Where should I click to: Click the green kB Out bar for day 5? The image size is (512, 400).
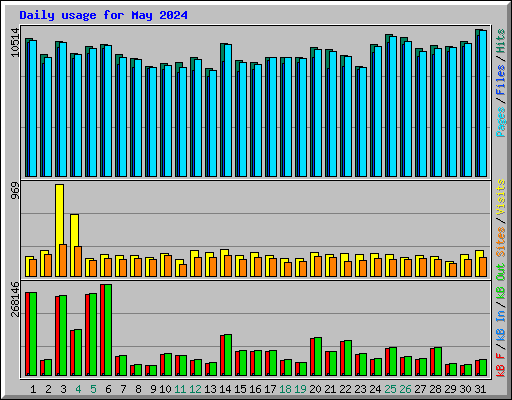93,335
